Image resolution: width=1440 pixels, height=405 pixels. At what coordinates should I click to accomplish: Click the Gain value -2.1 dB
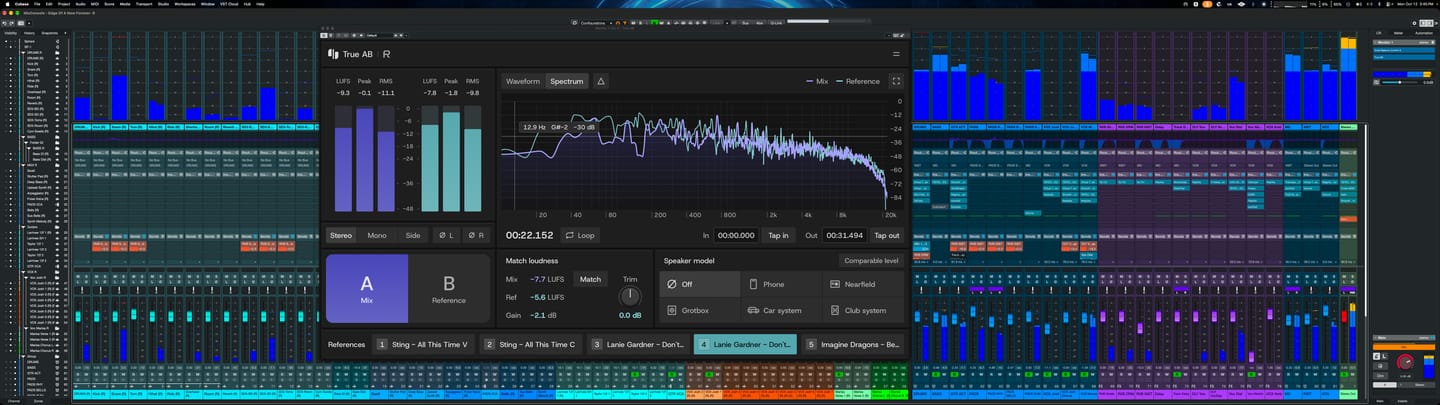[x=537, y=315]
